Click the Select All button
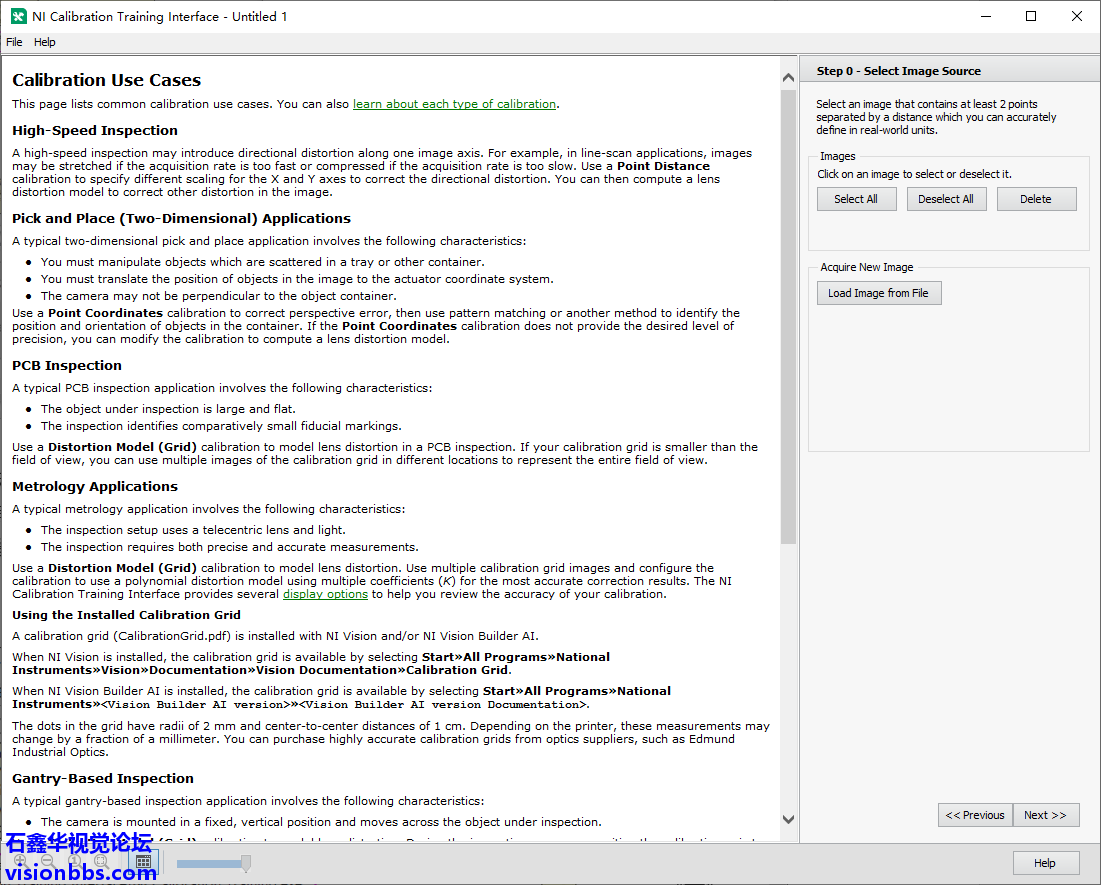This screenshot has width=1101, height=885. (857, 199)
